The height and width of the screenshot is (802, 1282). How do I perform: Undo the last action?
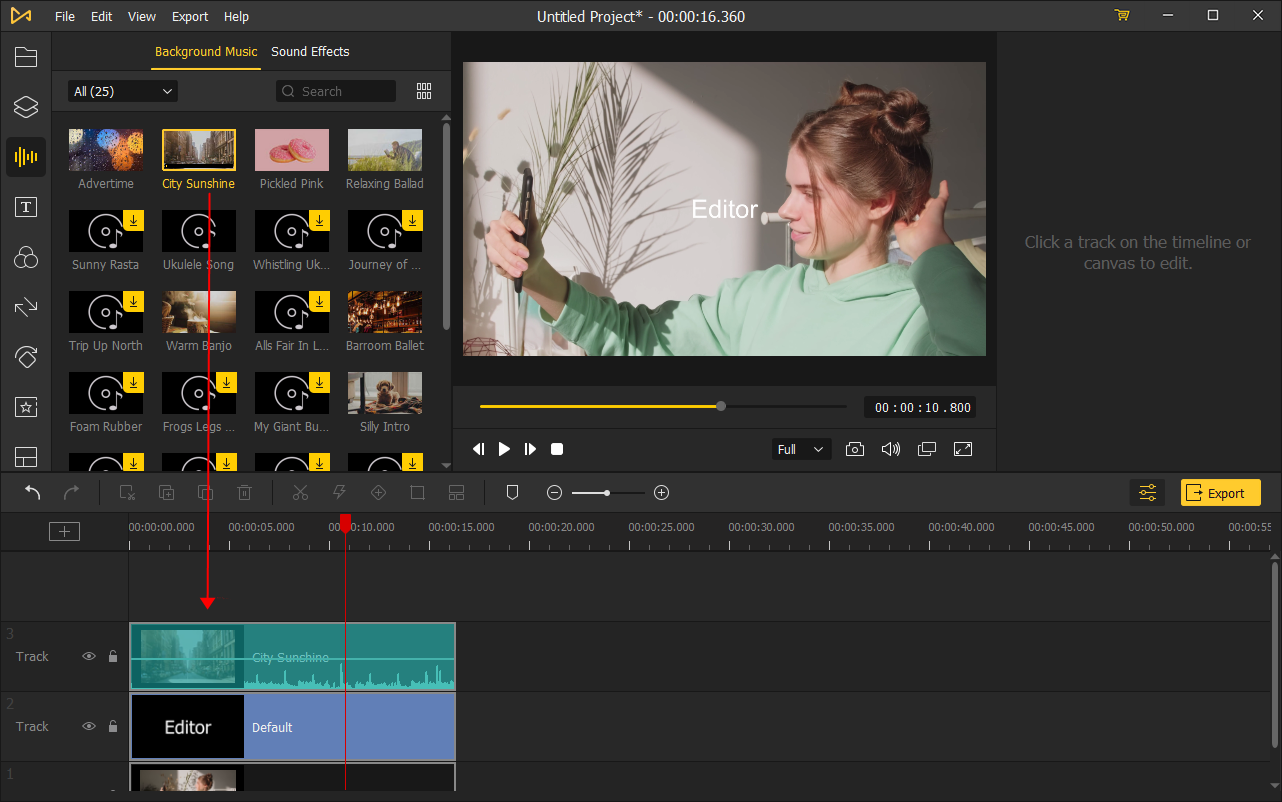[x=33, y=492]
